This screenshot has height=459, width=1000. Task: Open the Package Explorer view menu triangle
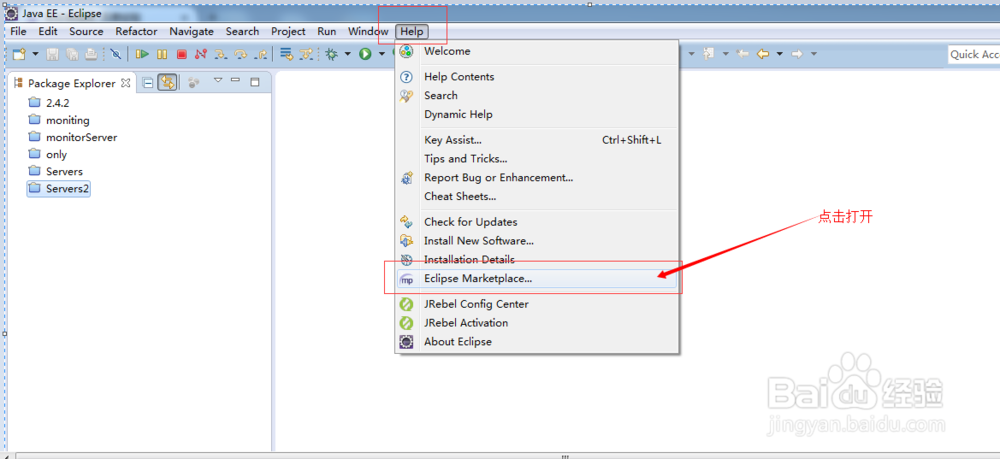tap(217, 81)
